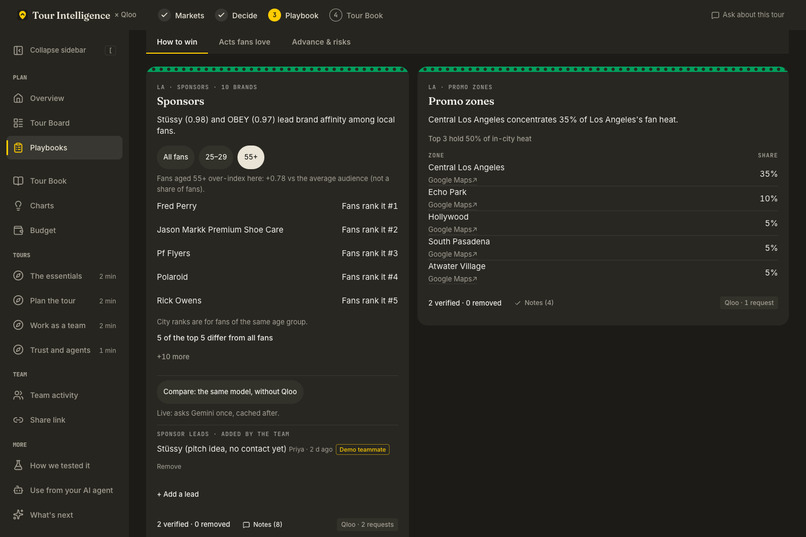The image size is (806, 537).
Task: Open The essentials tour
Action: pos(64,276)
